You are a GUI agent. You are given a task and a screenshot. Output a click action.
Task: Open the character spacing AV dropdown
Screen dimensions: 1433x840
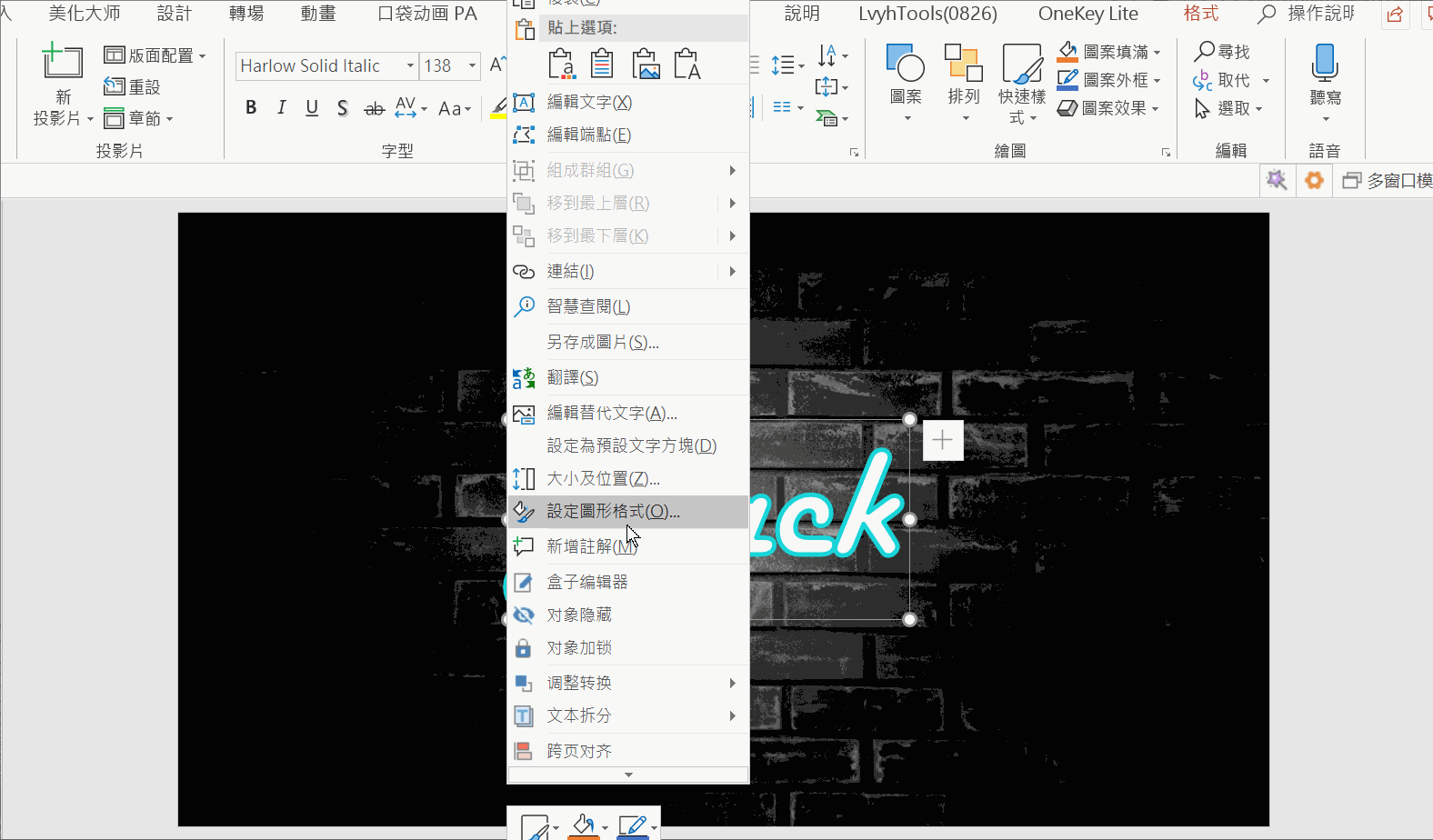411,108
